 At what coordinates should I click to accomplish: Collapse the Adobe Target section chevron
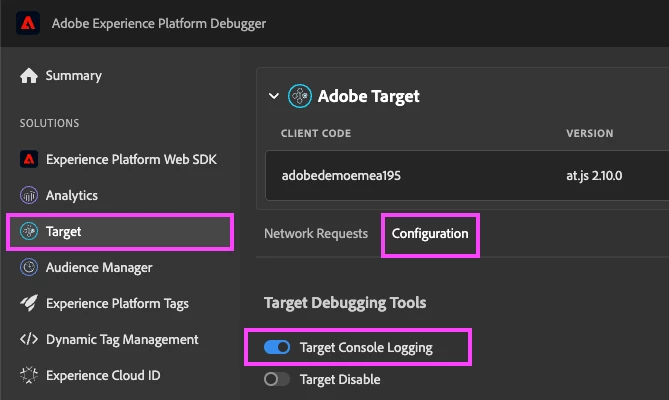pos(274,96)
